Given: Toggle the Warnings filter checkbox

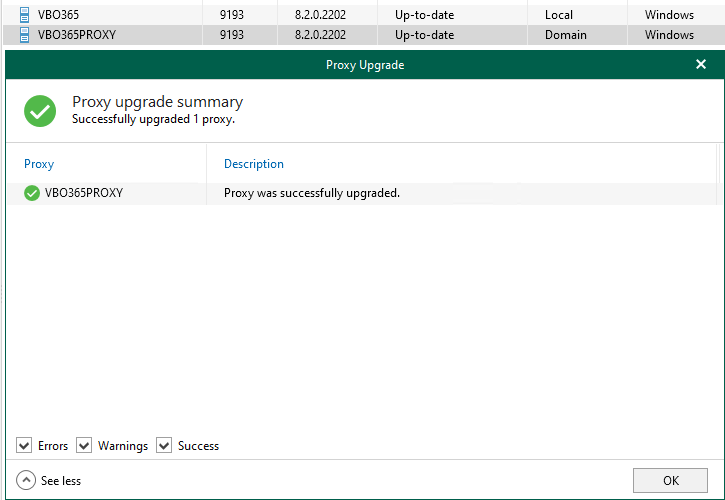Looking at the screenshot, I should coord(84,446).
